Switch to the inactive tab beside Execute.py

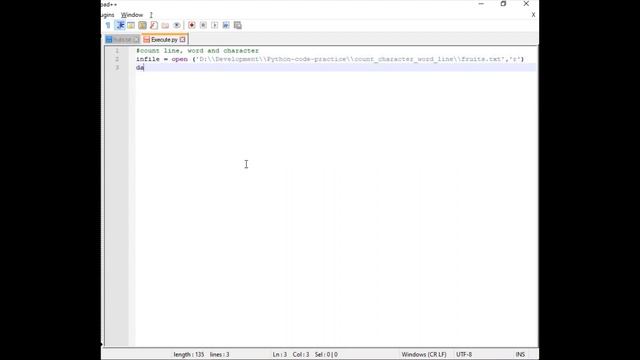pyautogui.click(x=122, y=40)
